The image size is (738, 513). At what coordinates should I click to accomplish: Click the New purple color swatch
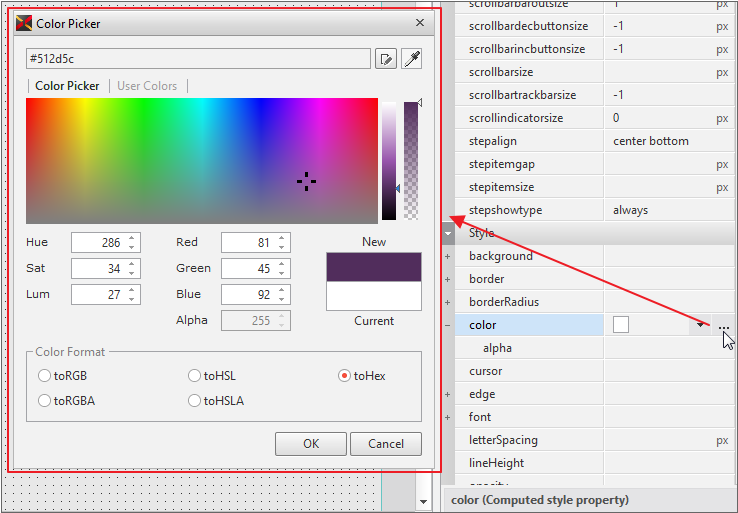[373, 267]
